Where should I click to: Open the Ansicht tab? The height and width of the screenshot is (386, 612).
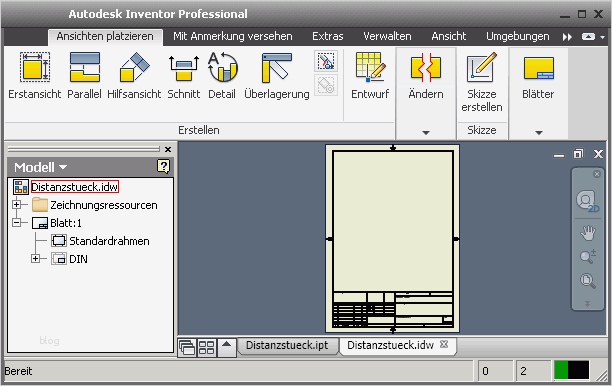pos(448,36)
